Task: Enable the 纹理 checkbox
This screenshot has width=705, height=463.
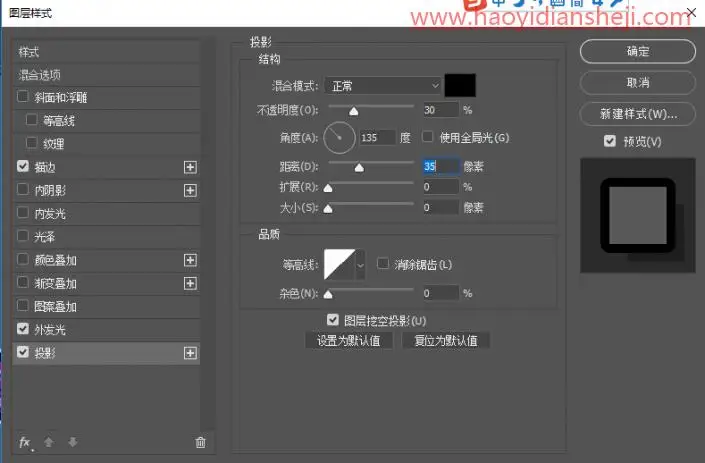Action: tap(31, 143)
